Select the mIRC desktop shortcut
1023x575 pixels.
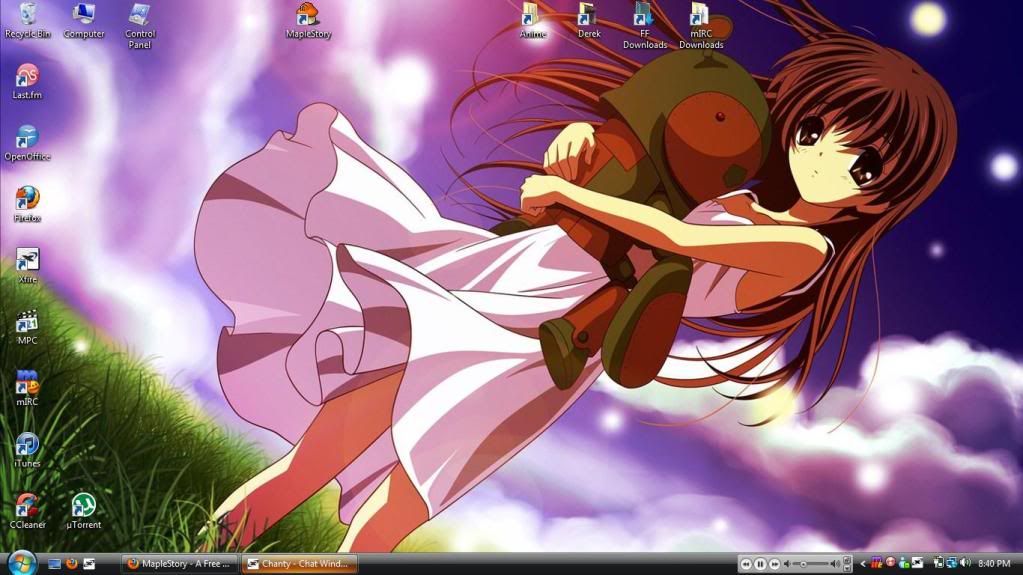click(x=27, y=388)
